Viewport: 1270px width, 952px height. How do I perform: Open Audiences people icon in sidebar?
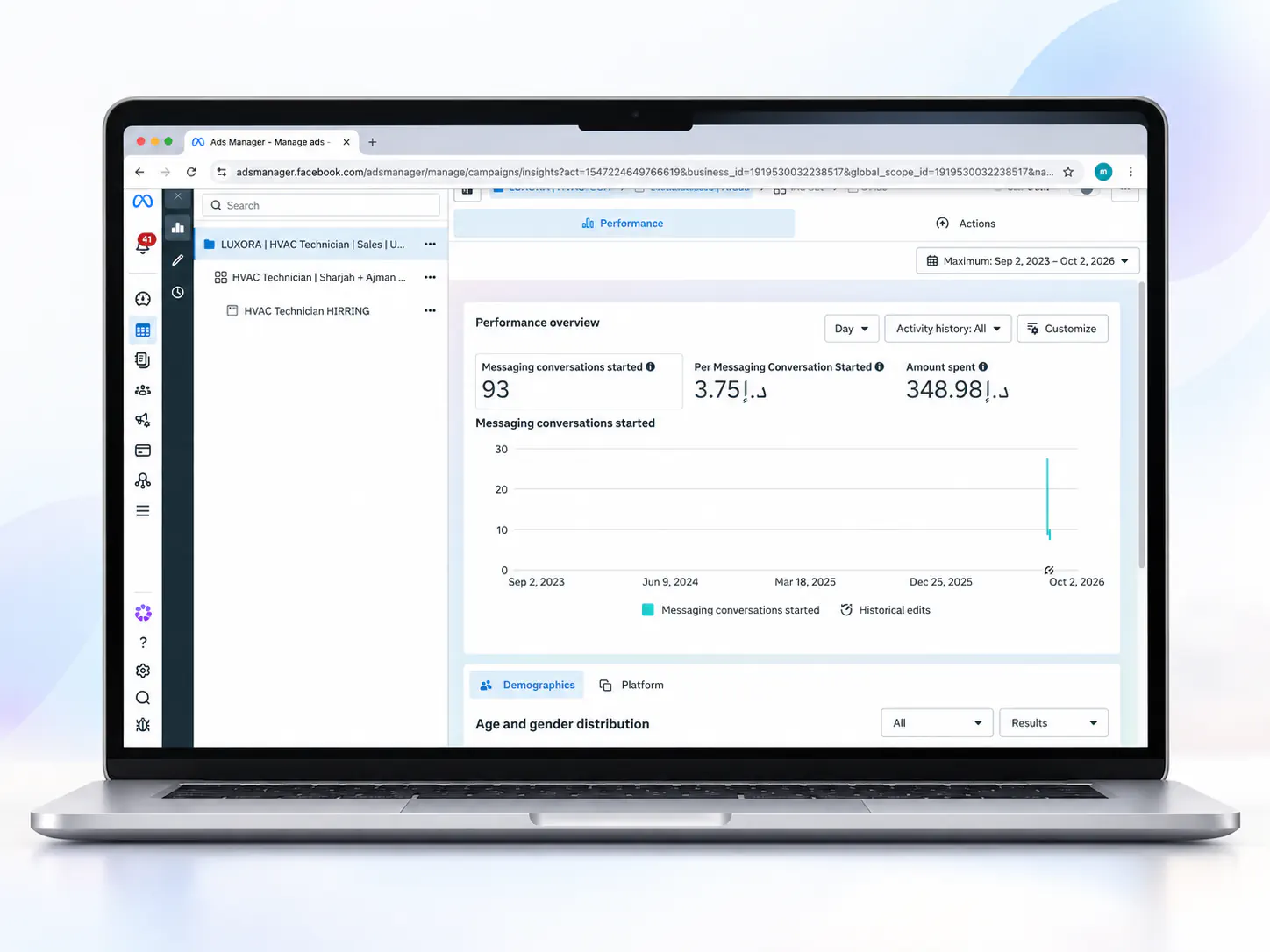pyautogui.click(x=143, y=390)
